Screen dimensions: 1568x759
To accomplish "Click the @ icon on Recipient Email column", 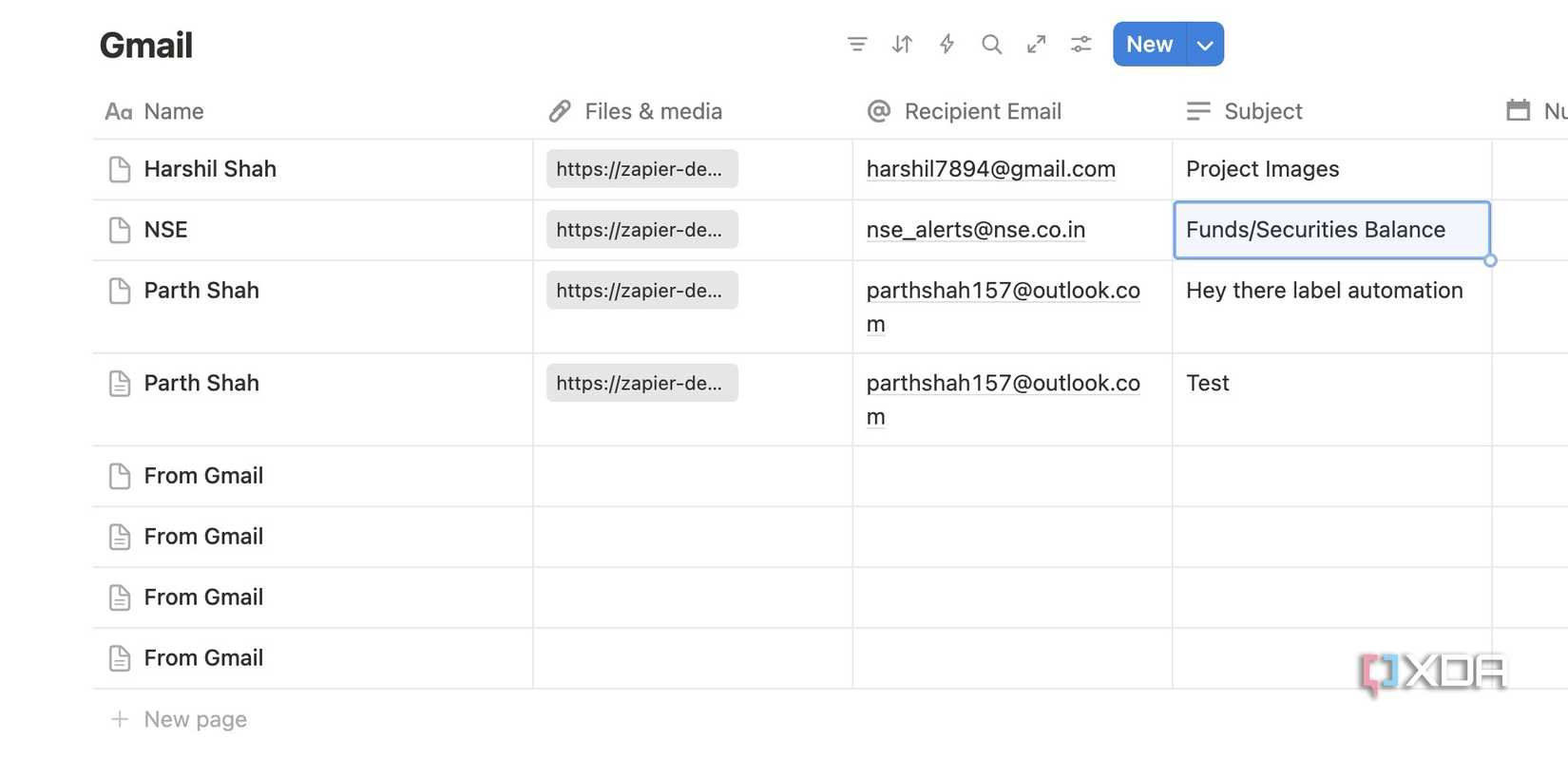I will (x=877, y=111).
